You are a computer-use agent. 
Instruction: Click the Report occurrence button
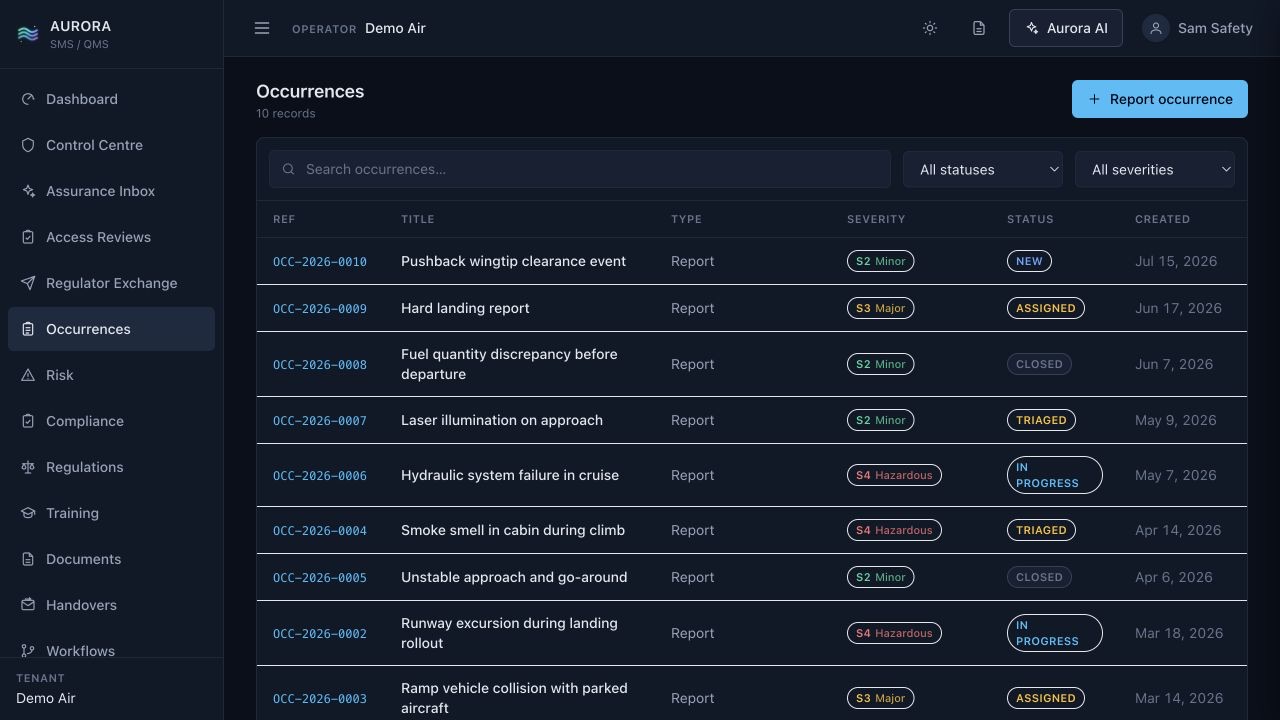click(x=1160, y=99)
